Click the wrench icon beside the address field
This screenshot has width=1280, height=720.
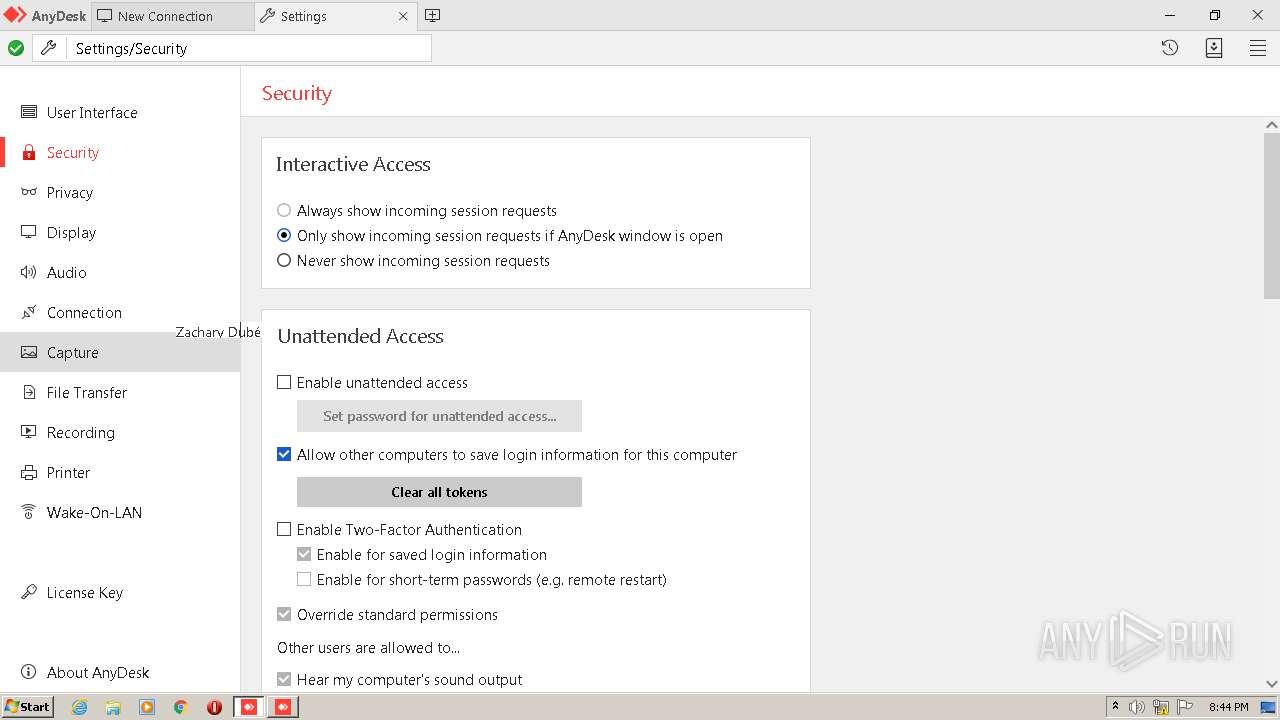pyautogui.click(x=48, y=48)
